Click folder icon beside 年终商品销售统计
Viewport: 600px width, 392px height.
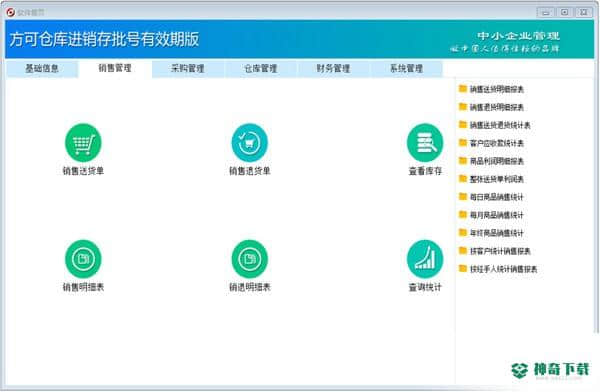point(463,232)
